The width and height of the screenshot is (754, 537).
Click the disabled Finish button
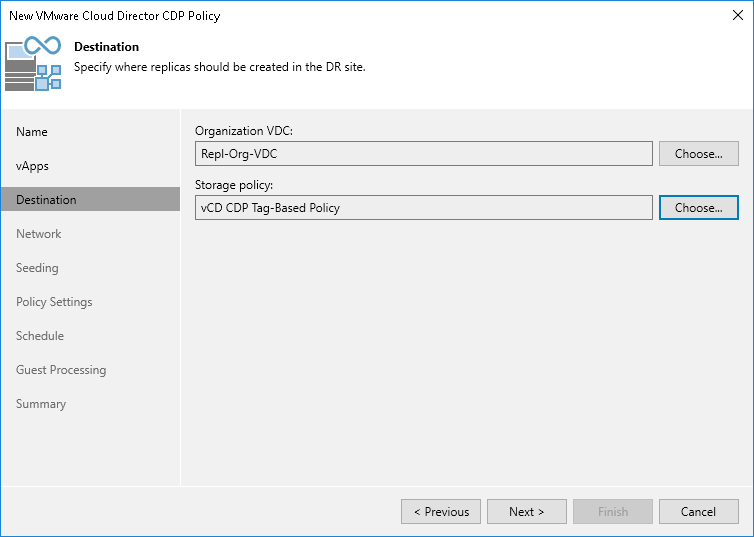click(613, 512)
